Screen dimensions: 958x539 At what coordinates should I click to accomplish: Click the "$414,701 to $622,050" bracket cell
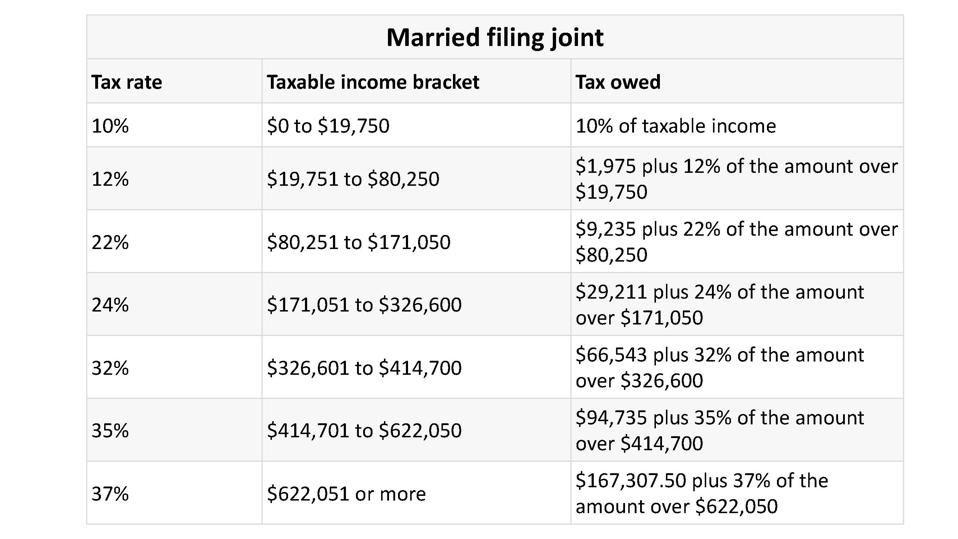(x=364, y=430)
